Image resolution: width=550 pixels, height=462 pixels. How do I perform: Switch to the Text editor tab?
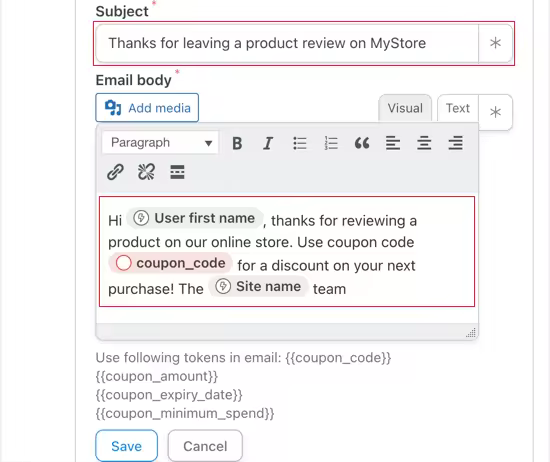pyautogui.click(x=457, y=108)
